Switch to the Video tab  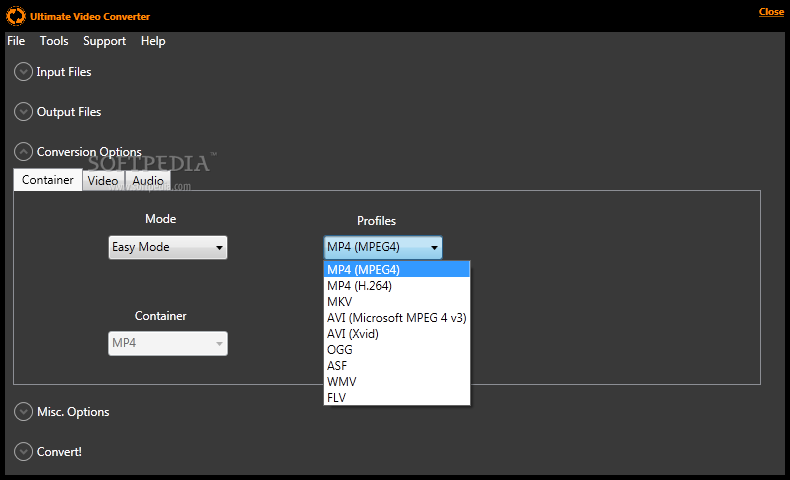coord(103,180)
